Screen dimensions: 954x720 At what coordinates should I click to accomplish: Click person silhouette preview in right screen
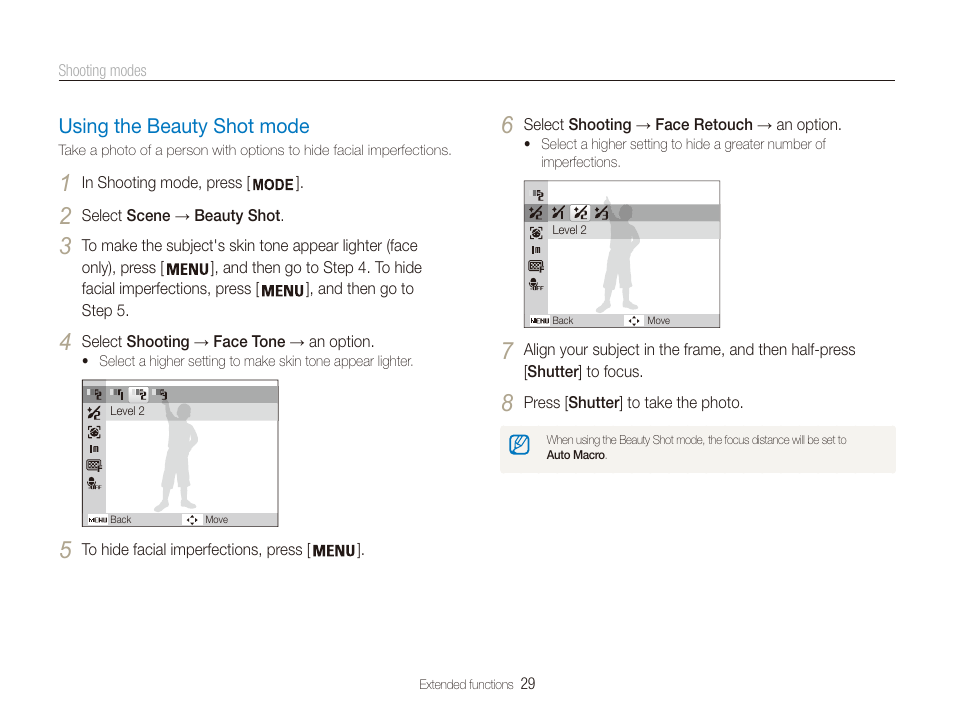click(618, 254)
